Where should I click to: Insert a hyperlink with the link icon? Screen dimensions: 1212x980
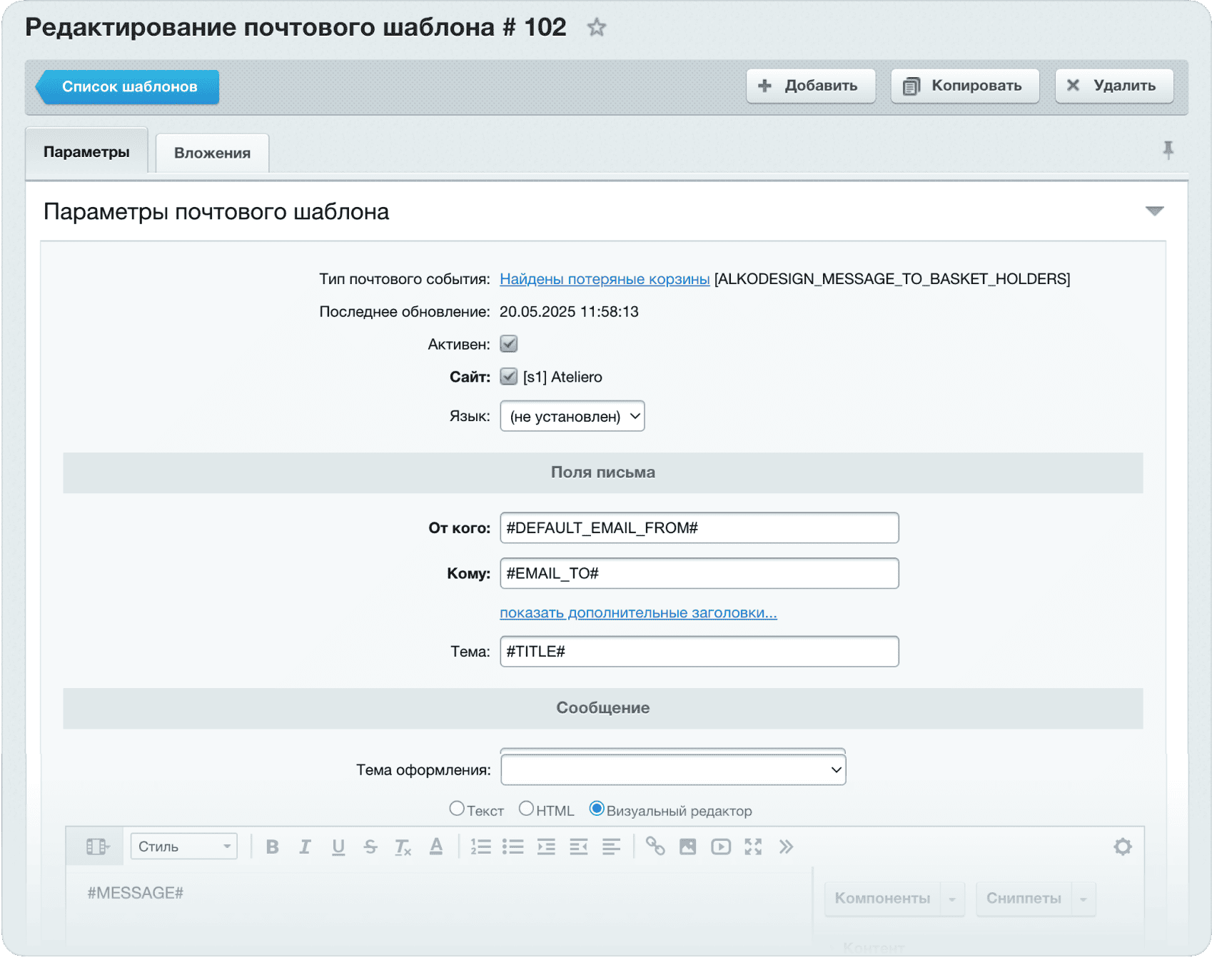point(655,847)
